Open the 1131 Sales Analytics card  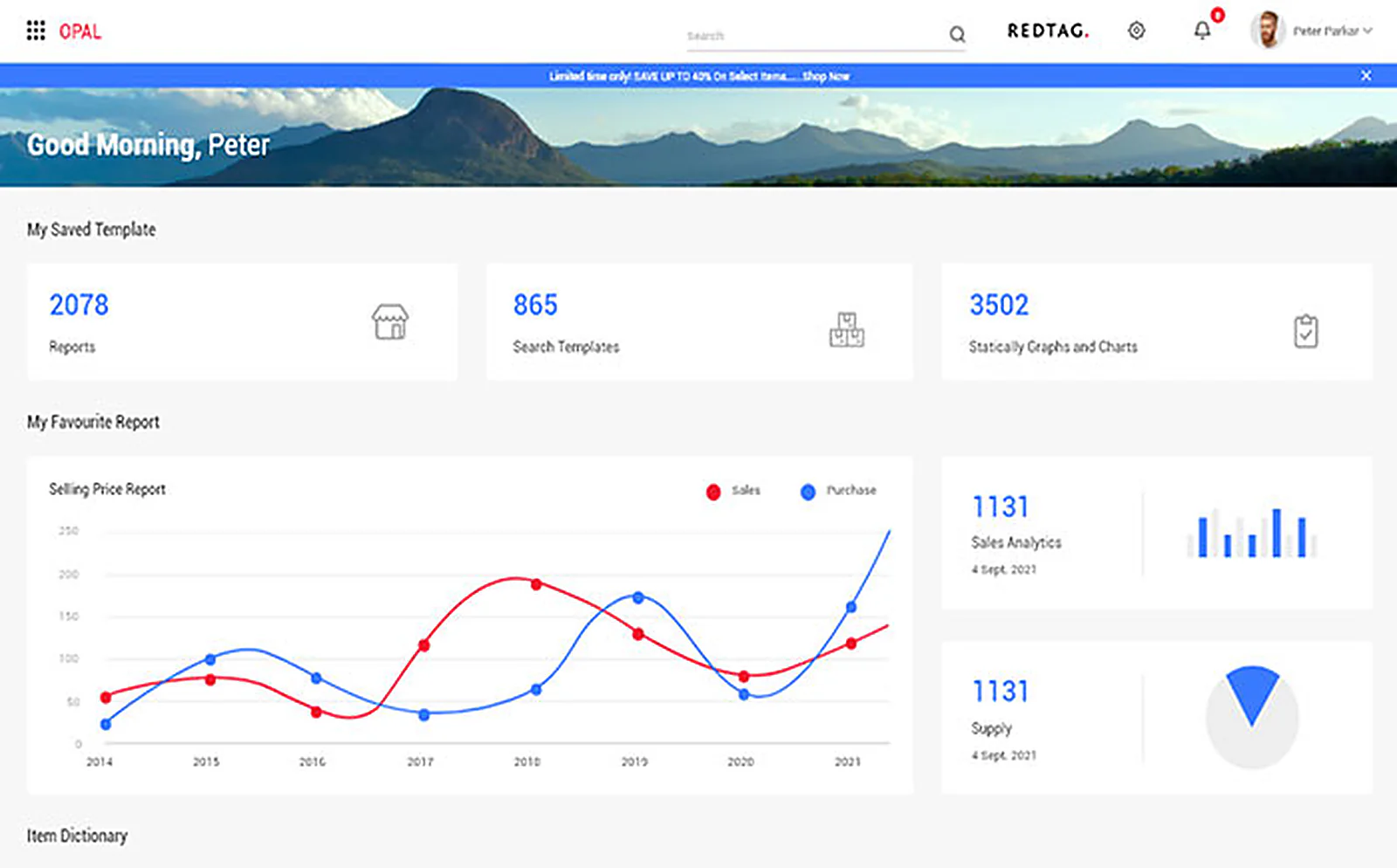pyautogui.click(x=1157, y=533)
